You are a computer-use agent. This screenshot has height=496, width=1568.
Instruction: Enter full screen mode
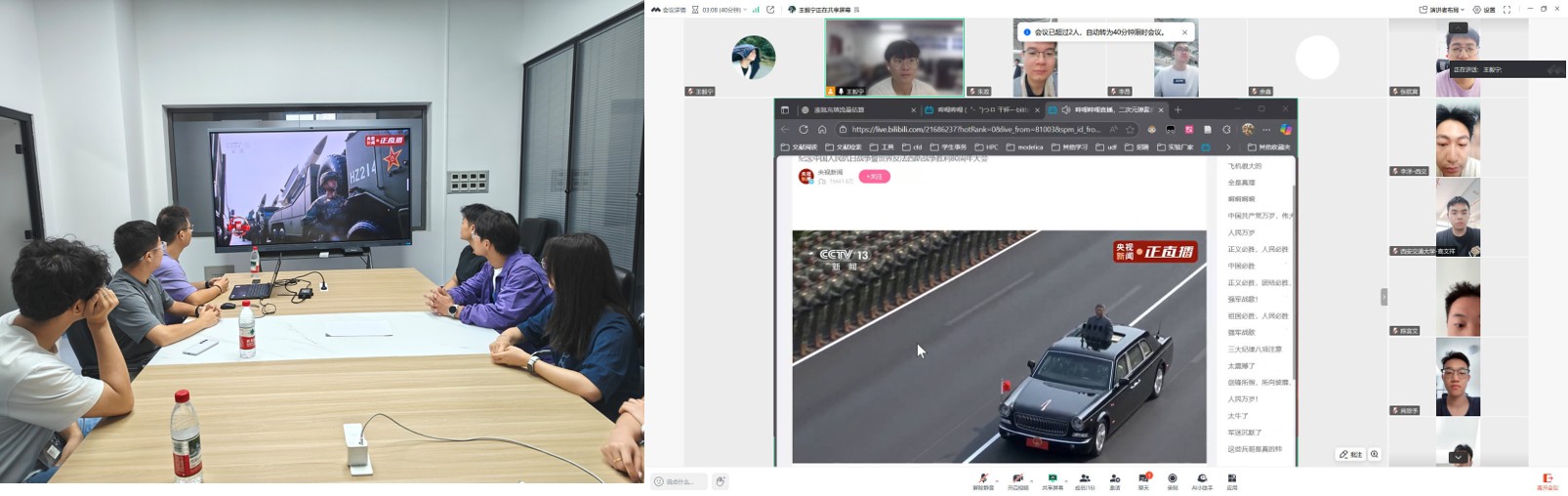tap(1506, 10)
